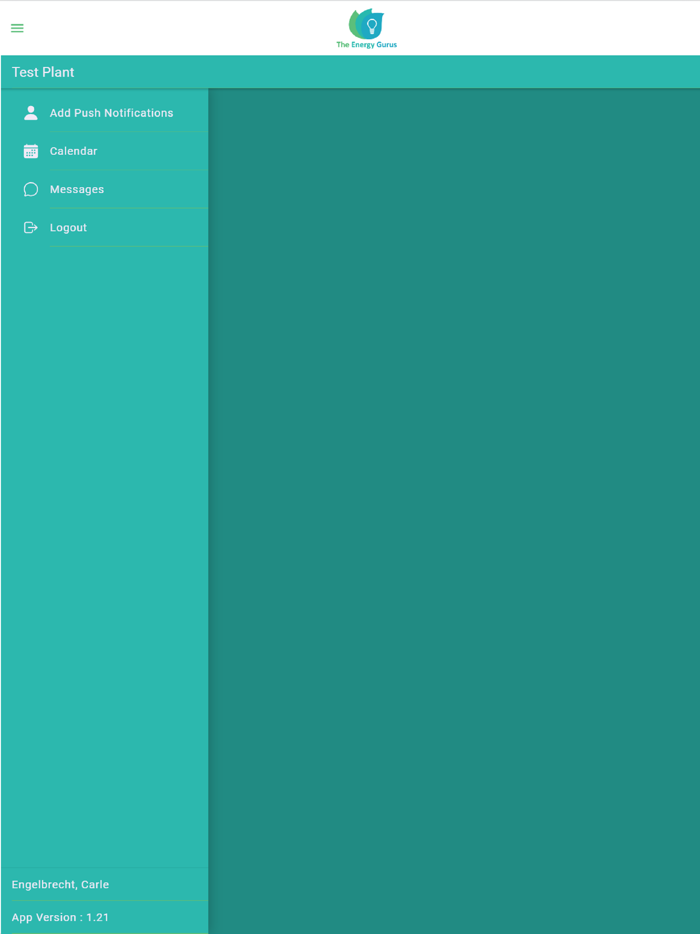
Task: Click the person icon beside Add Push Notifications
Action: (30, 113)
